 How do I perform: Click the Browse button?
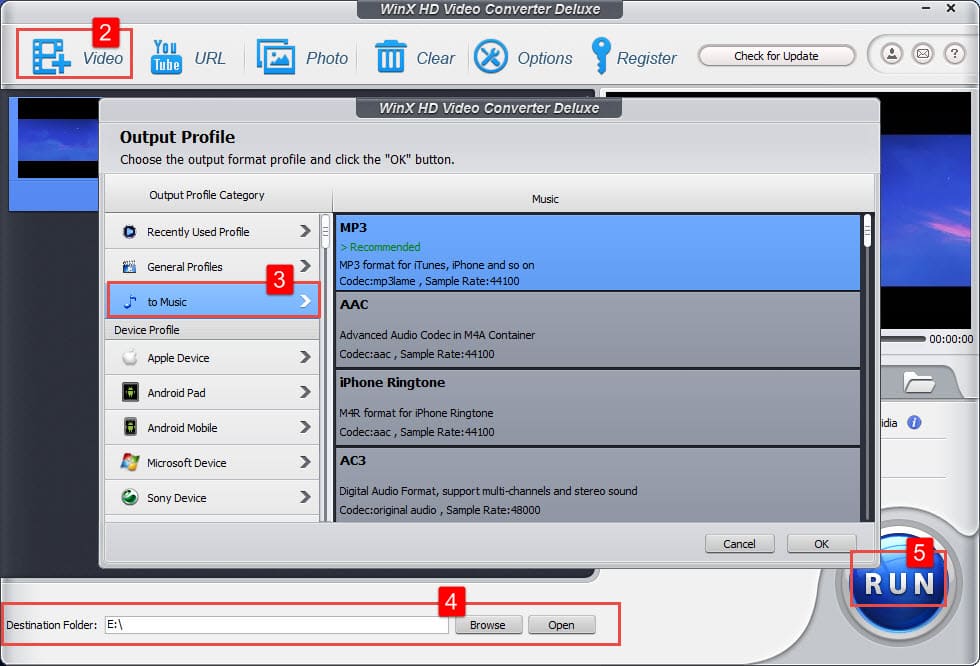[488, 625]
